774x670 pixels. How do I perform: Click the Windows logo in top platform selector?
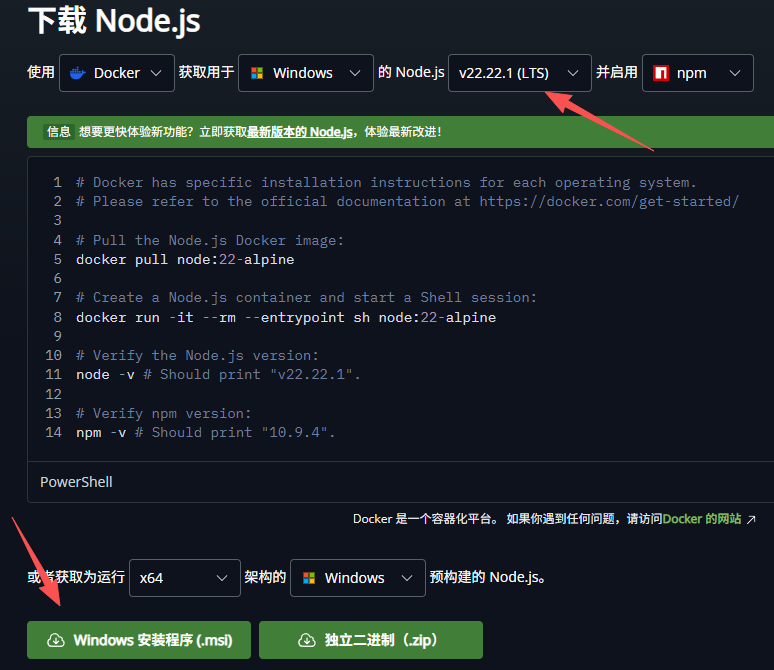point(257,73)
